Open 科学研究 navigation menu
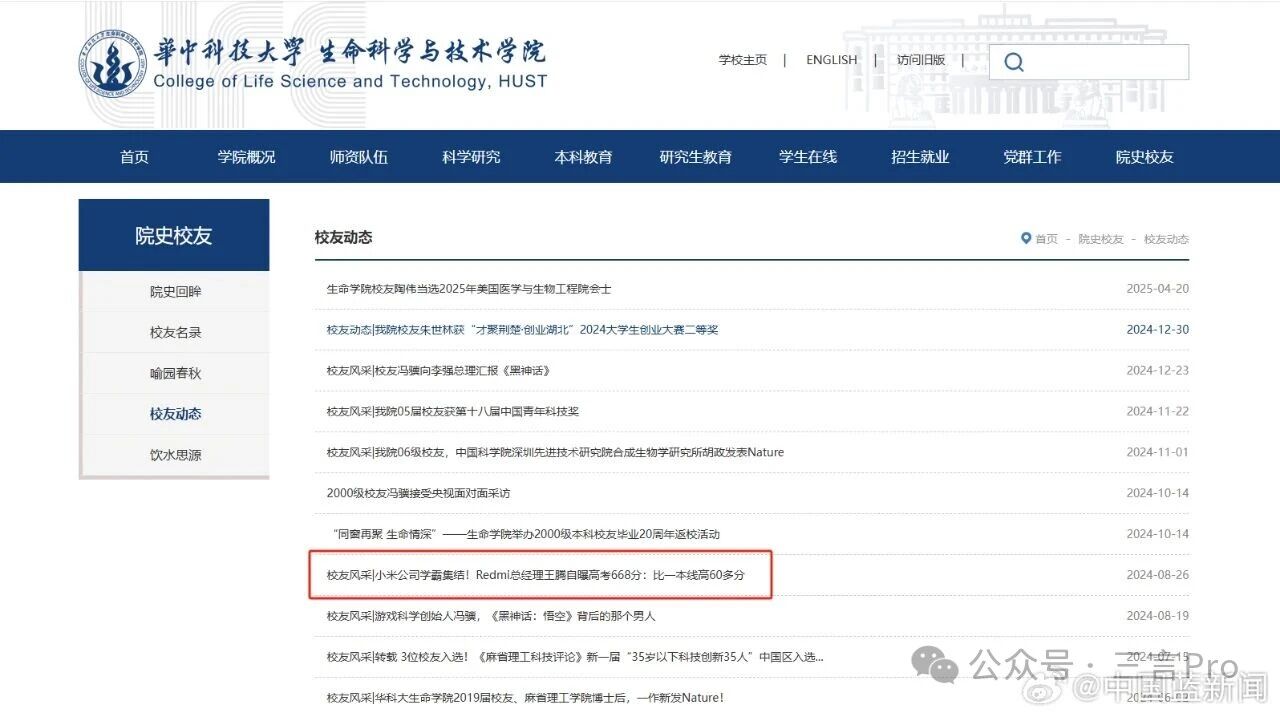This screenshot has width=1280, height=717. (471, 157)
